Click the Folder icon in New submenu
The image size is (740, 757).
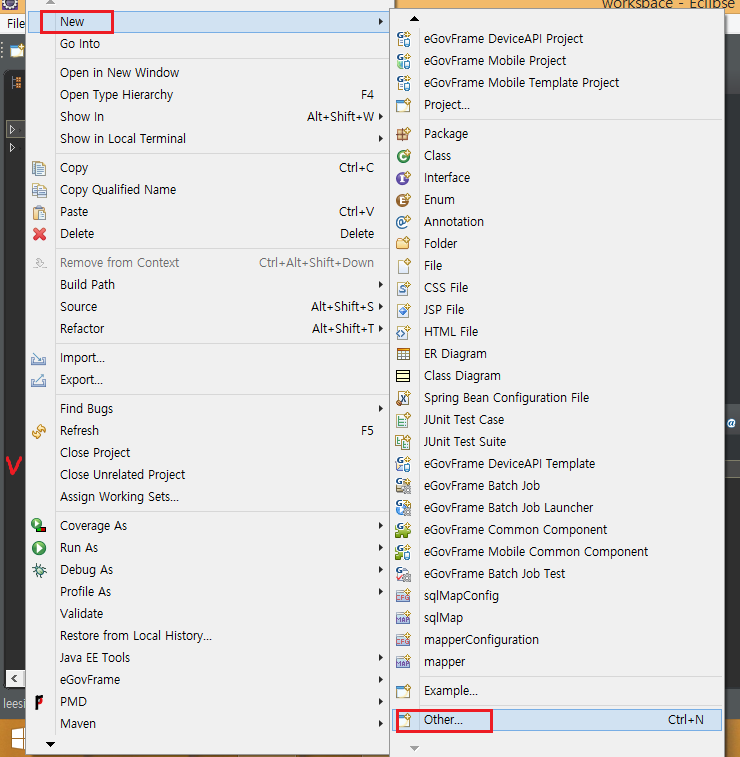(x=404, y=243)
